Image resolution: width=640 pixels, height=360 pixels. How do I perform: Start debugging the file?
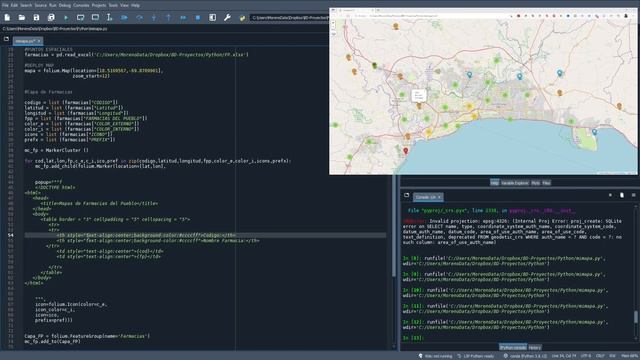coord(124,18)
